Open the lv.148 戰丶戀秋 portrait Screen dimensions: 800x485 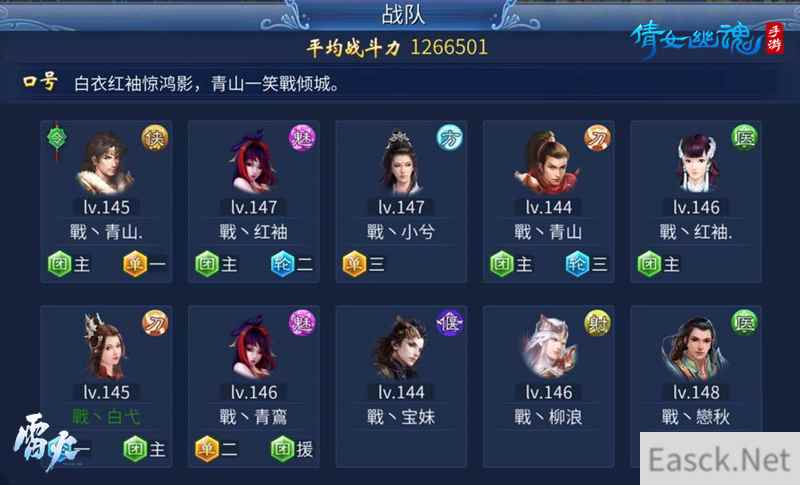(695, 348)
